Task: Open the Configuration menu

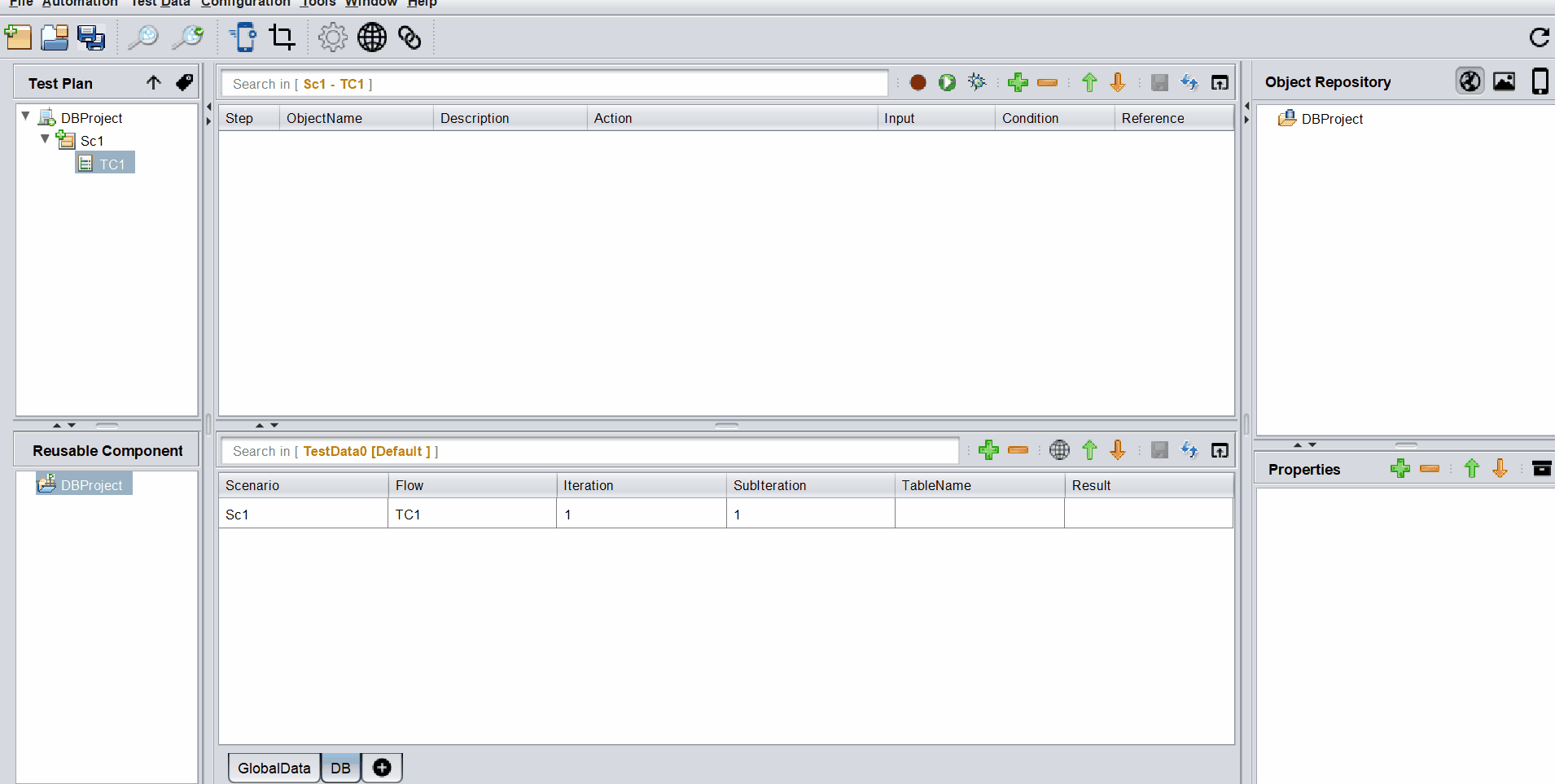Action: (245, 3)
